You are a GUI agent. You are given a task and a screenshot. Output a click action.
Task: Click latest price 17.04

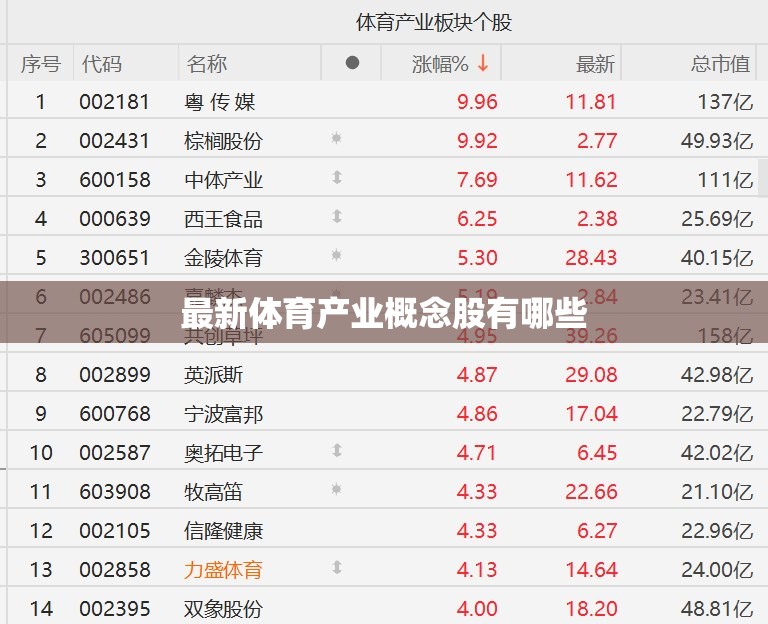point(591,414)
